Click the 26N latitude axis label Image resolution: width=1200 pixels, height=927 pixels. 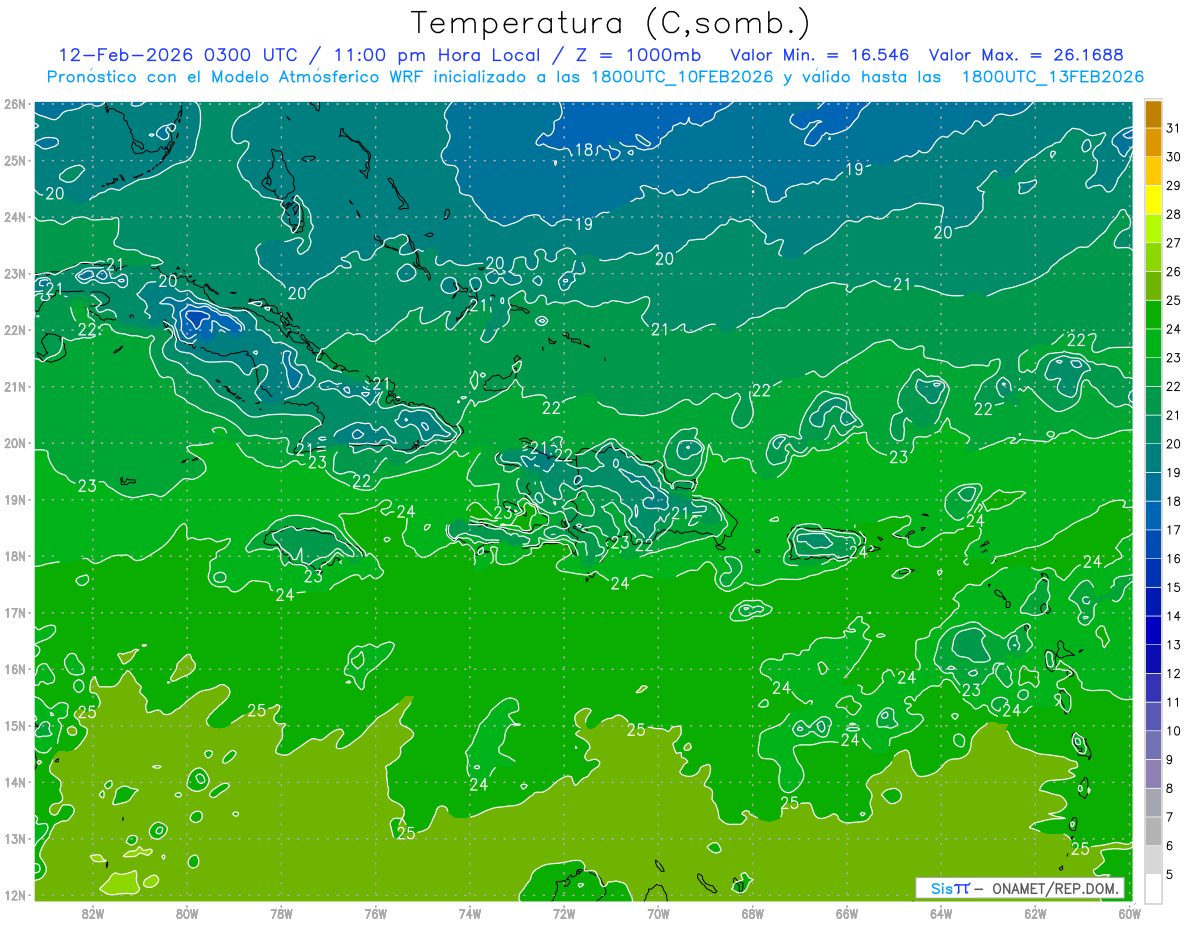[14, 104]
